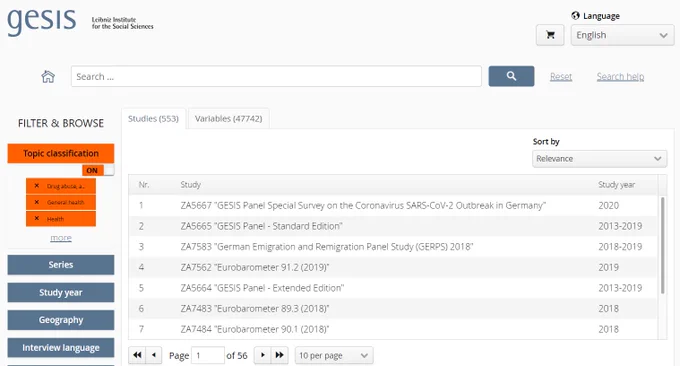Click the magnifier search button
The width and height of the screenshot is (680, 366).
(511, 76)
